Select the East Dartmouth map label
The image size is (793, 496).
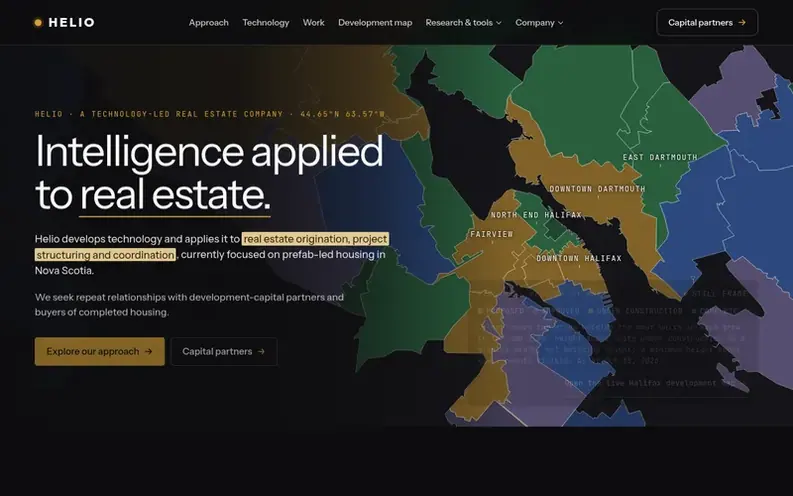click(660, 157)
